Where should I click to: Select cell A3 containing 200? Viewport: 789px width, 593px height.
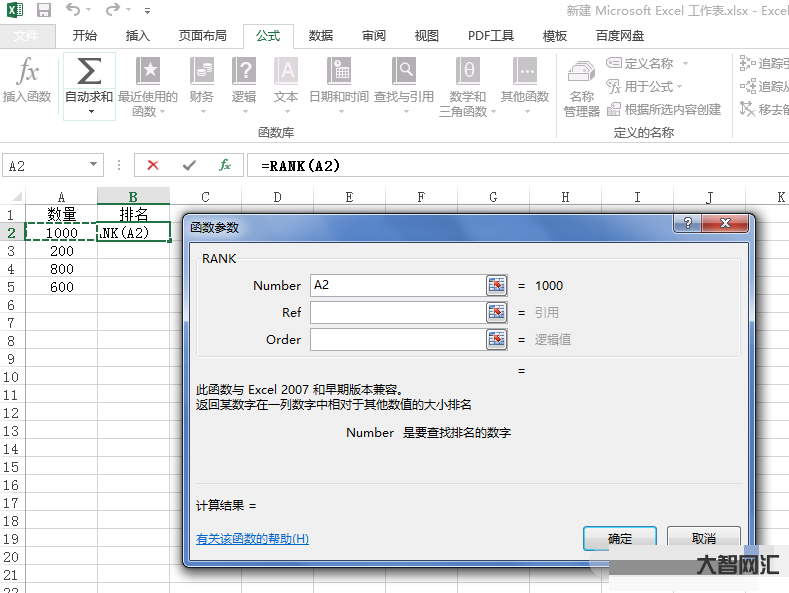click(x=62, y=251)
